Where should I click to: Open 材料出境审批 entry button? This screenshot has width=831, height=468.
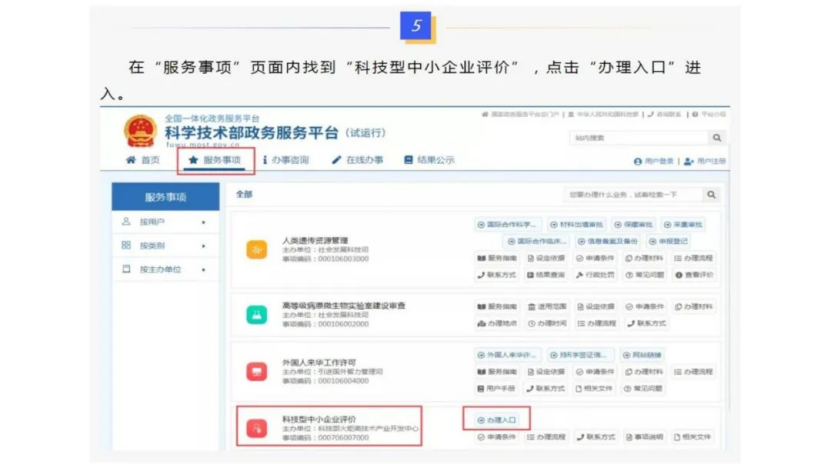pyautogui.click(x=577, y=225)
